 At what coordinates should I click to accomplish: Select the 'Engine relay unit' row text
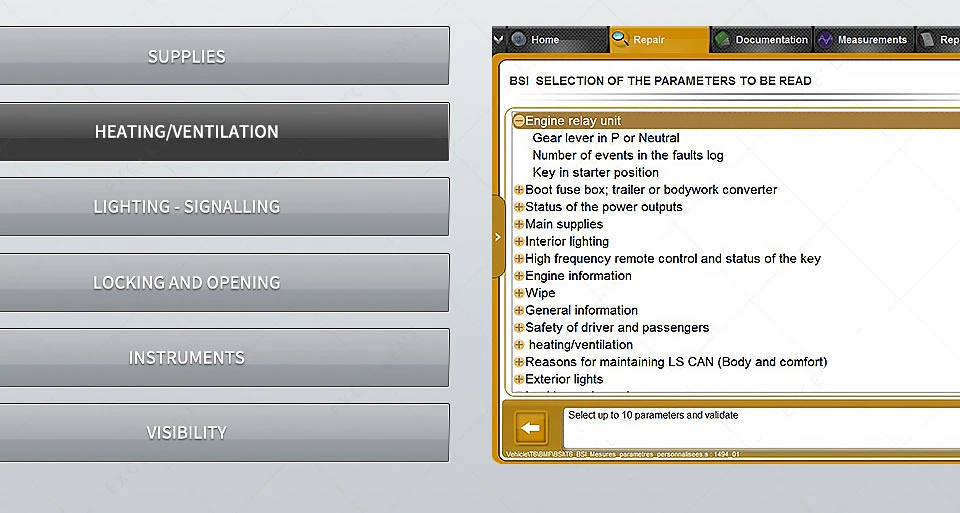coord(573,121)
